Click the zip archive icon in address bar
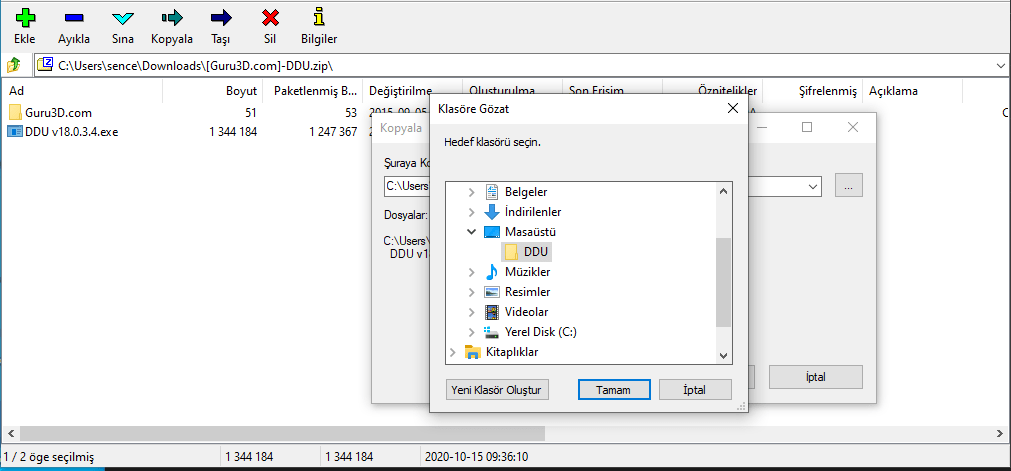 point(44,64)
